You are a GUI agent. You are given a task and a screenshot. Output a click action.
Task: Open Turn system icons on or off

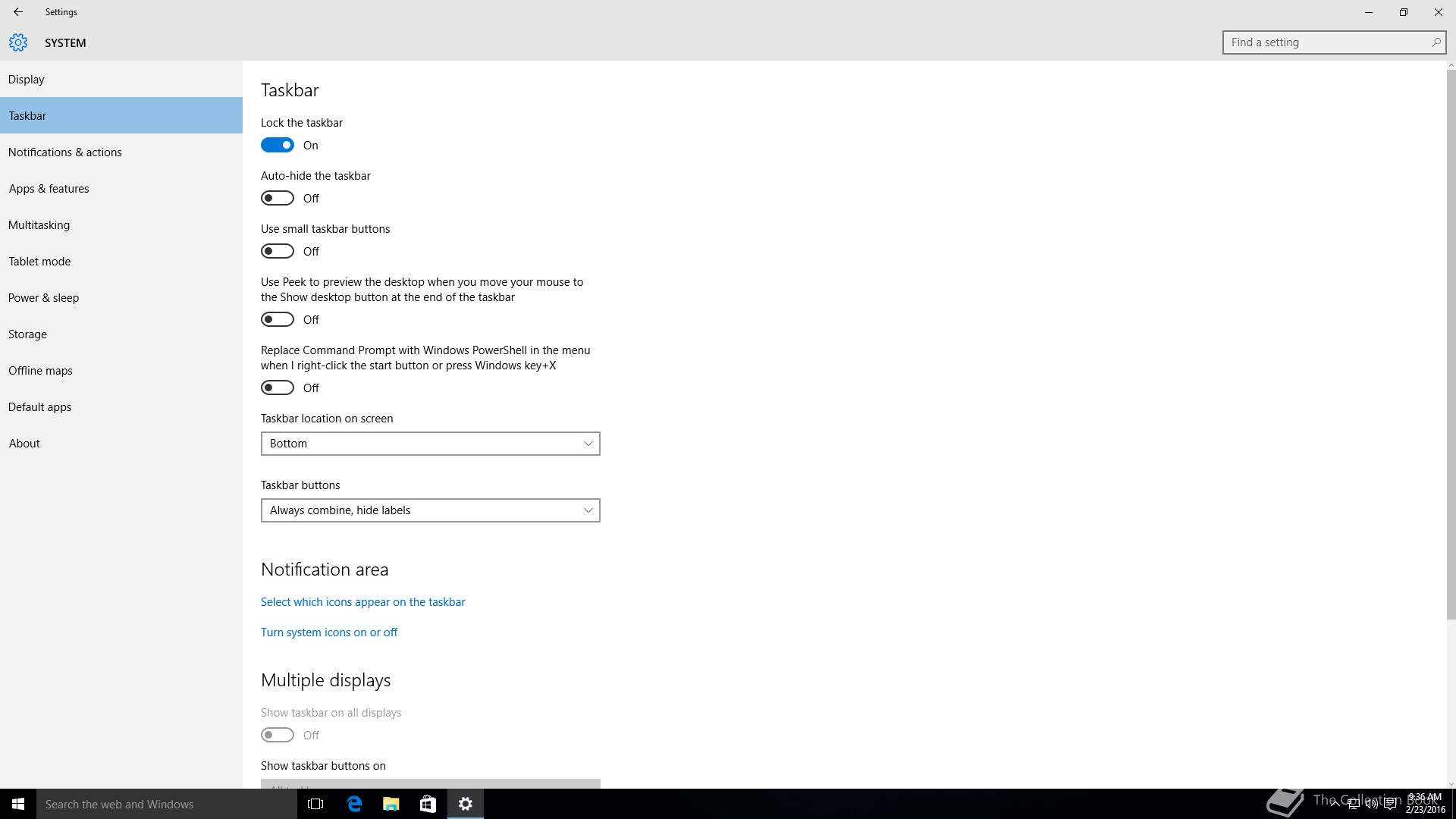pyautogui.click(x=329, y=632)
